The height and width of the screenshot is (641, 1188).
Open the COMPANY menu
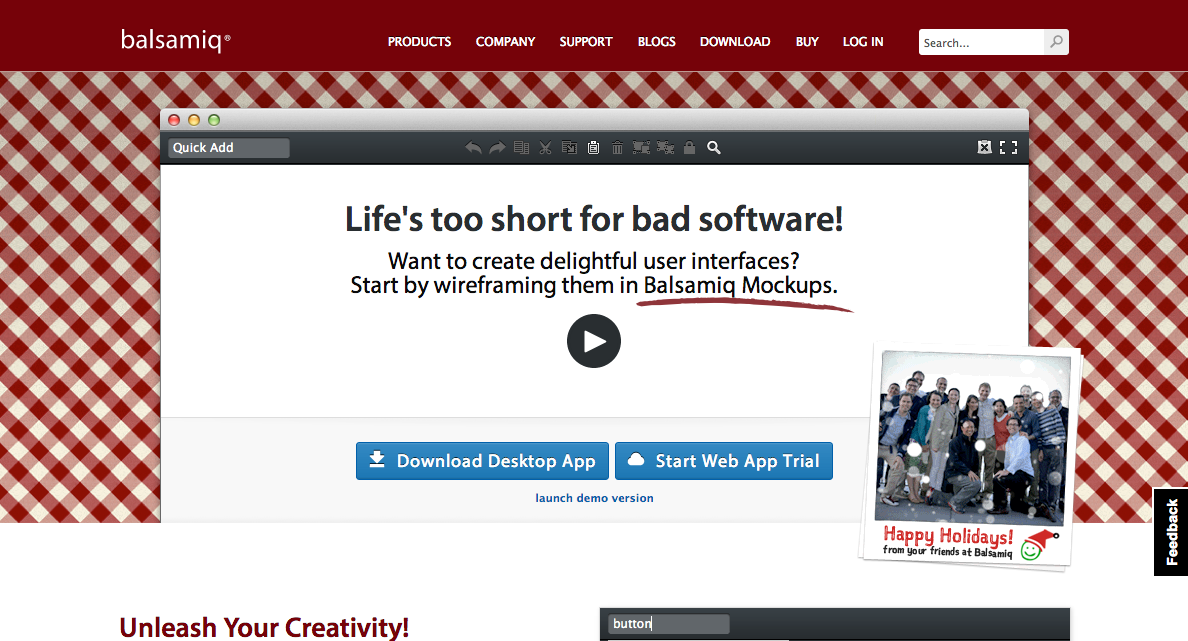click(505, 42)
